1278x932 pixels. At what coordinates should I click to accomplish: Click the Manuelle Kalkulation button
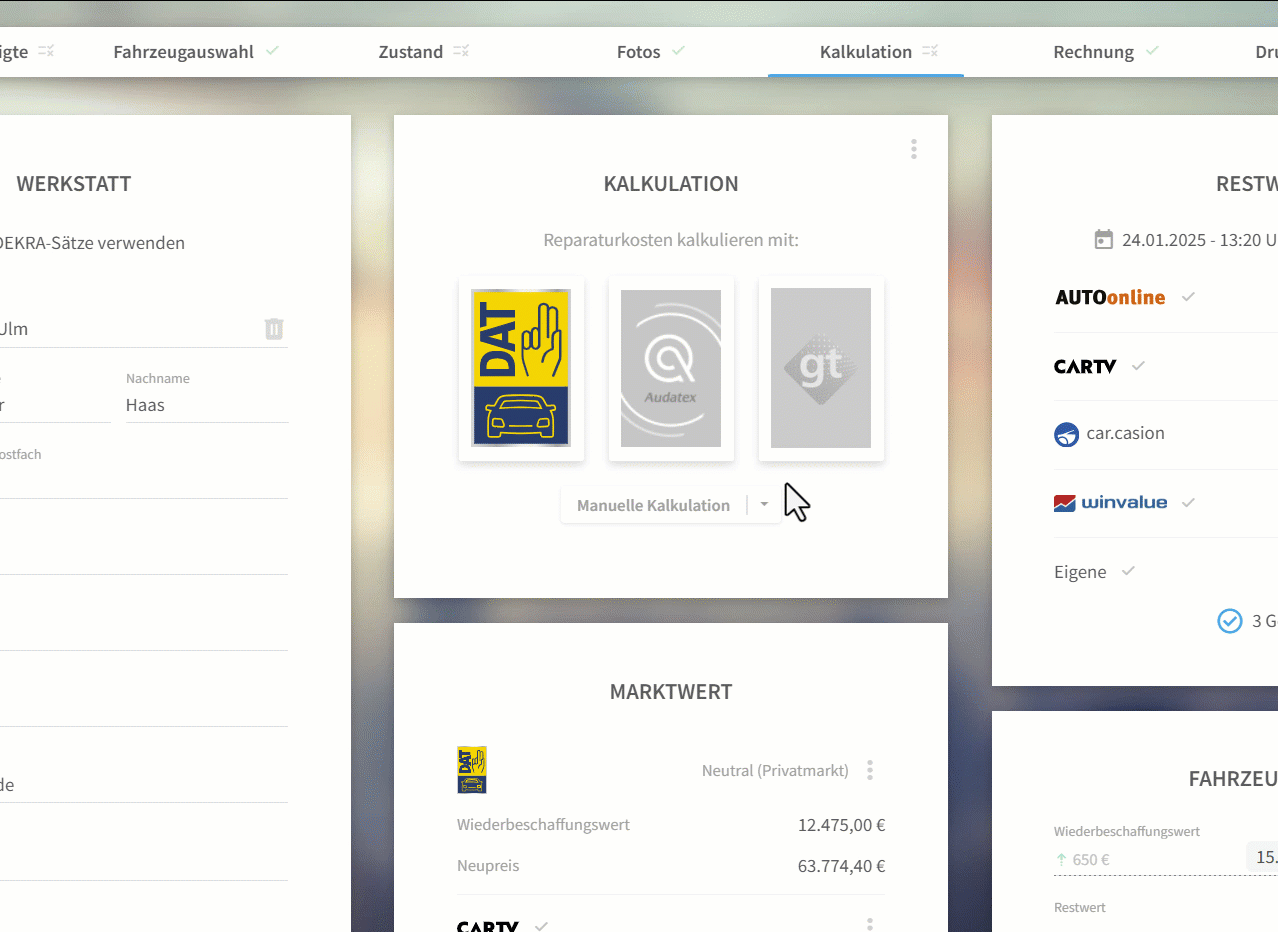(653, 505)
